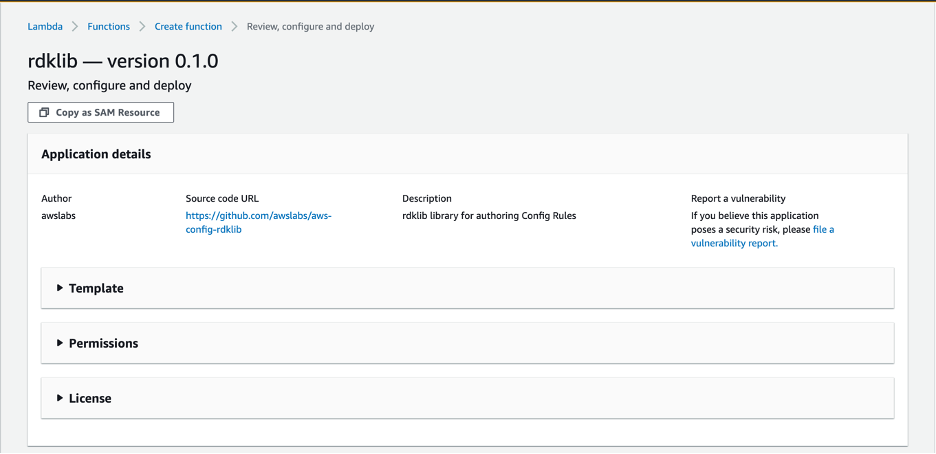Click the breadcrumb chevron after Functions
This screenshot has width=936, height=454.
[x=142, y=27]
